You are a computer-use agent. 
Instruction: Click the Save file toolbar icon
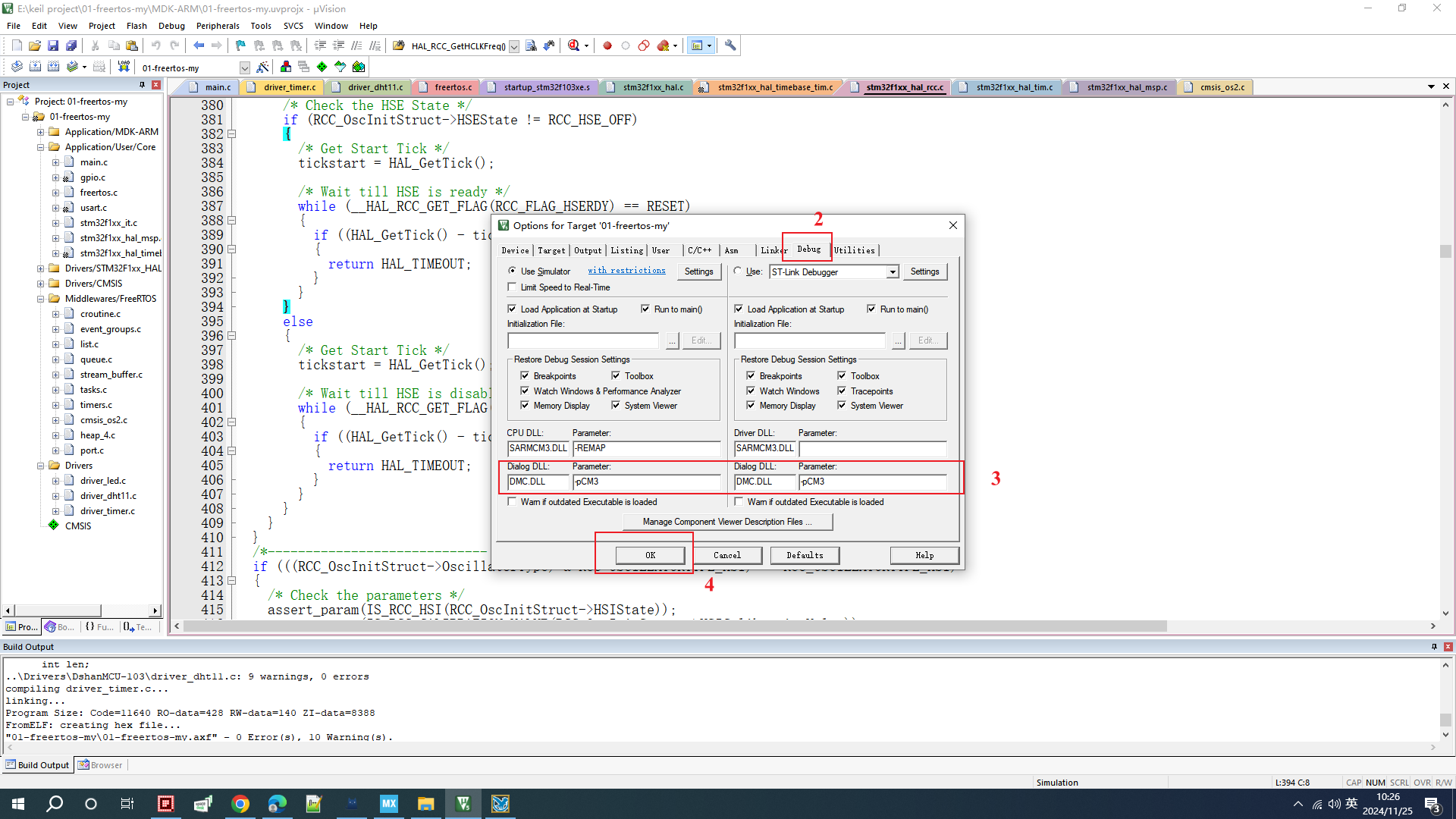click(53, 45)
